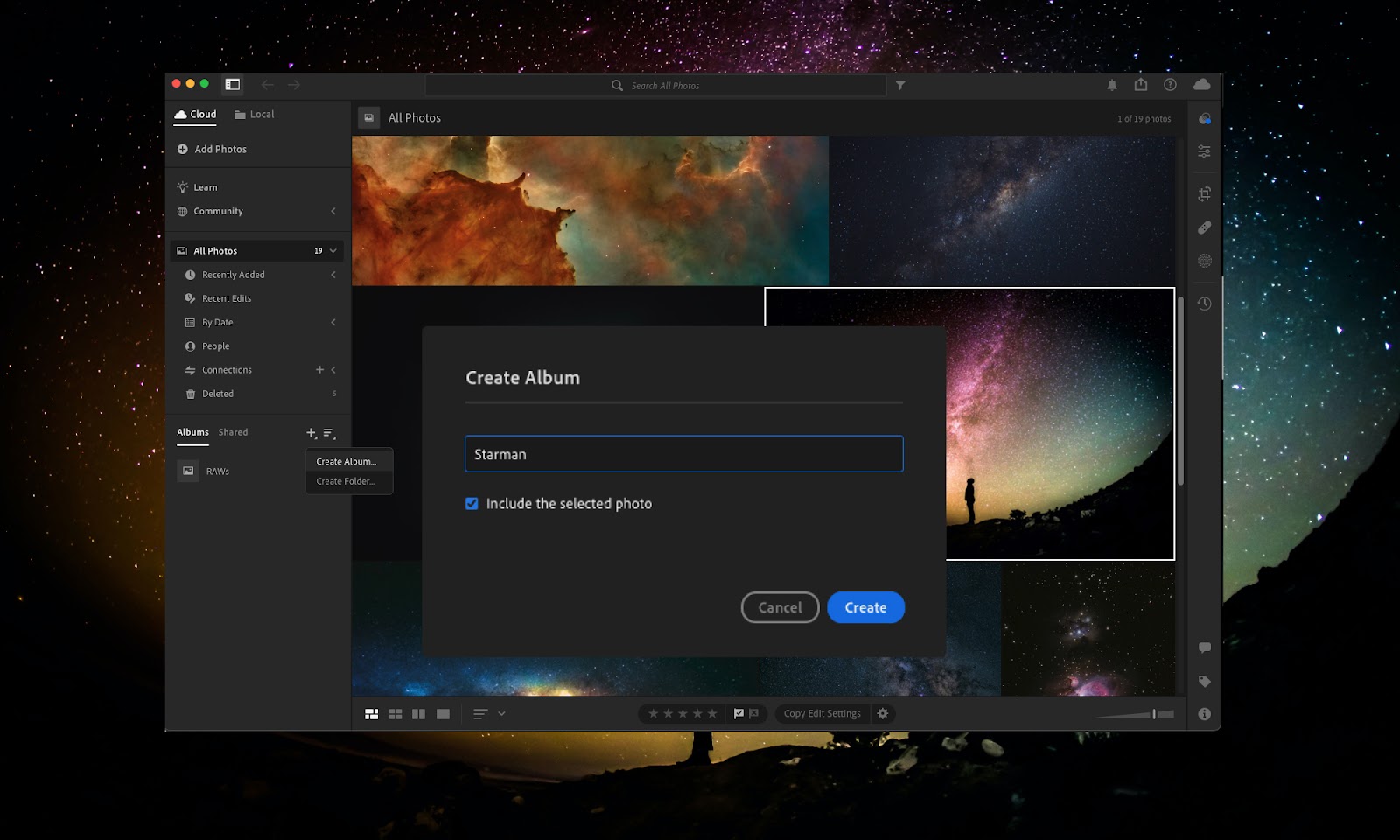
Task: Cancel the Create Album dialog
Action: [x=780, y=607]
